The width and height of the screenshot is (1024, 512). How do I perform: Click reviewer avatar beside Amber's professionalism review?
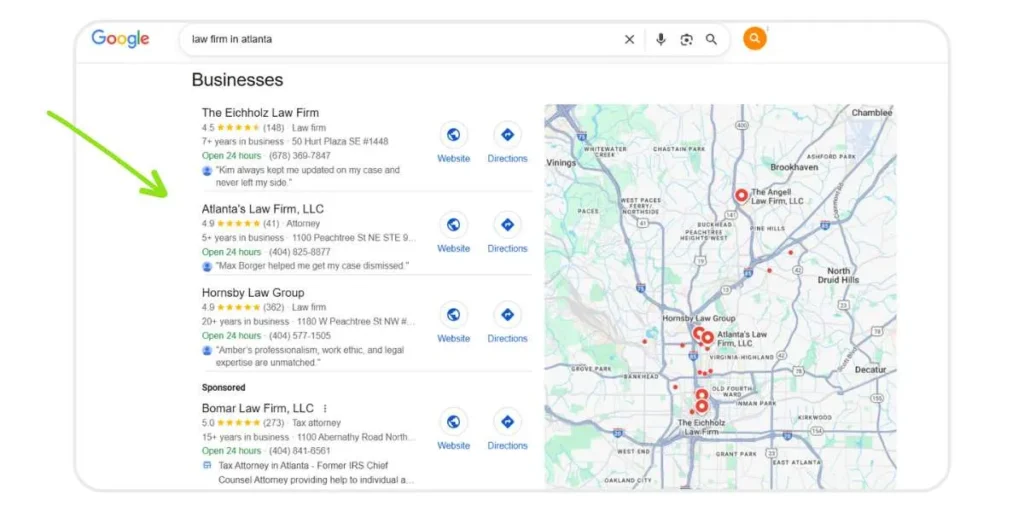pos(207,351)
